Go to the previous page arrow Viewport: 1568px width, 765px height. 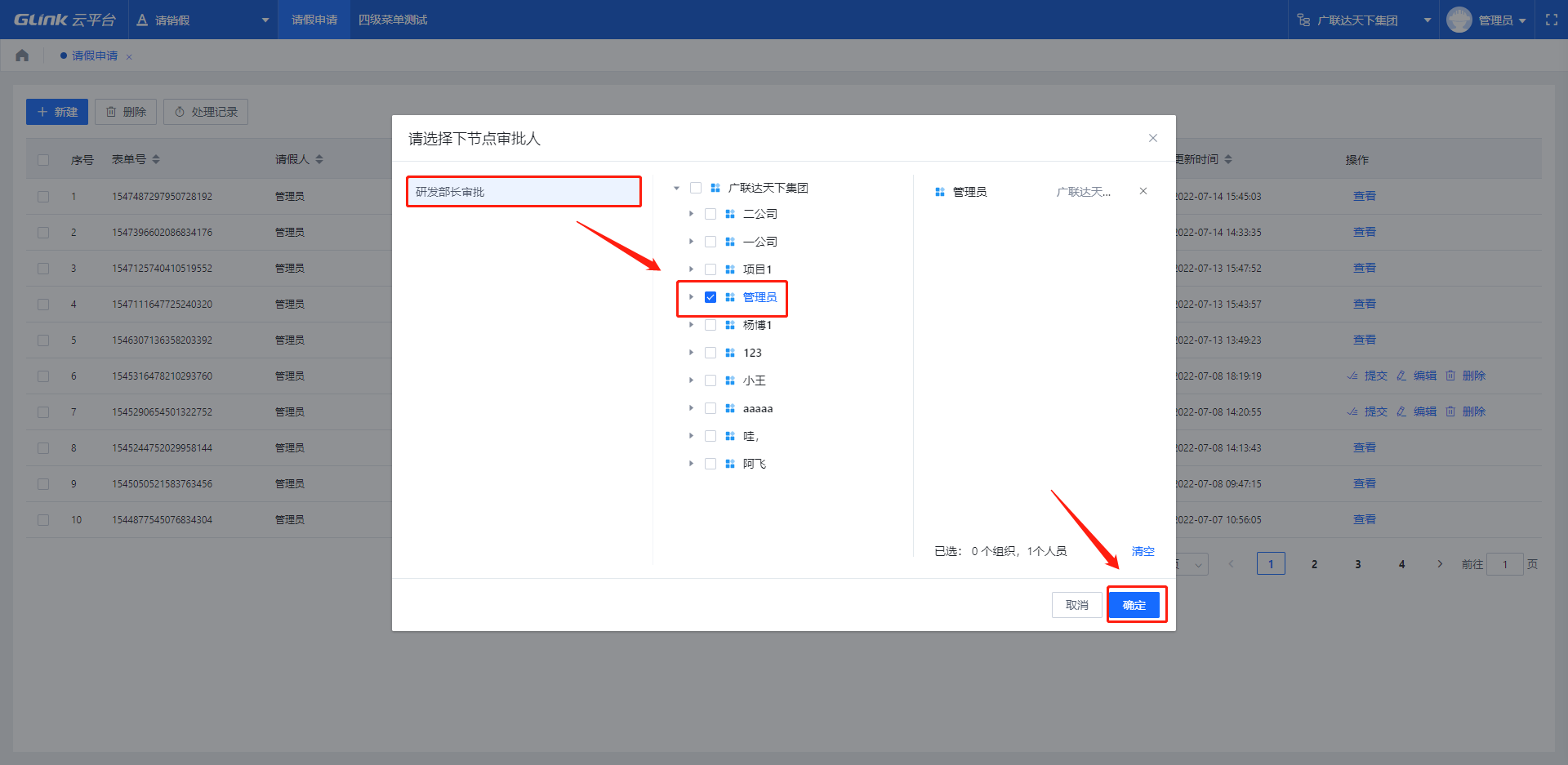pyautogui.click(x=1231, y=563)
